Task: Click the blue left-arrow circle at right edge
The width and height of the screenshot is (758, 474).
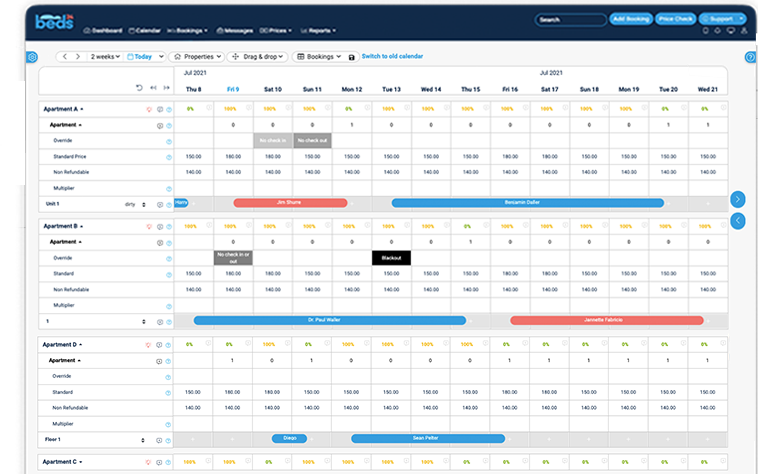Action: point(738,221)
